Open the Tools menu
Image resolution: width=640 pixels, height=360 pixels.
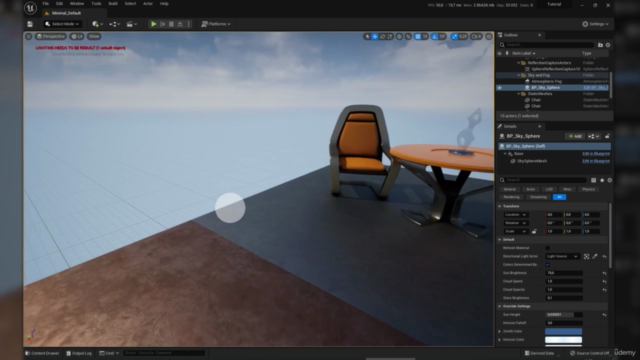(96, 4)
